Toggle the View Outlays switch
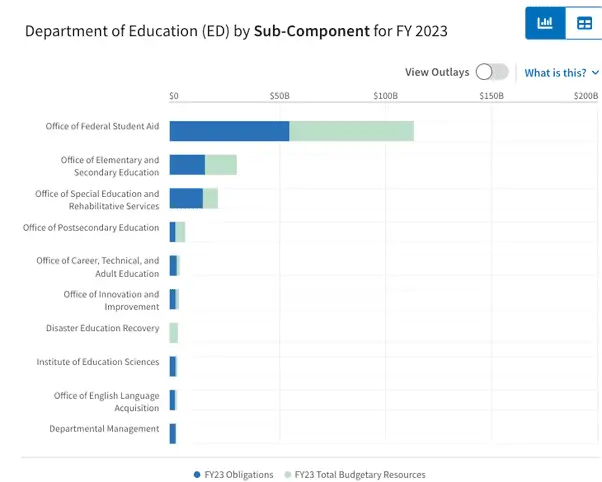This screenshot has height=482, width=602. pos(491,72)
